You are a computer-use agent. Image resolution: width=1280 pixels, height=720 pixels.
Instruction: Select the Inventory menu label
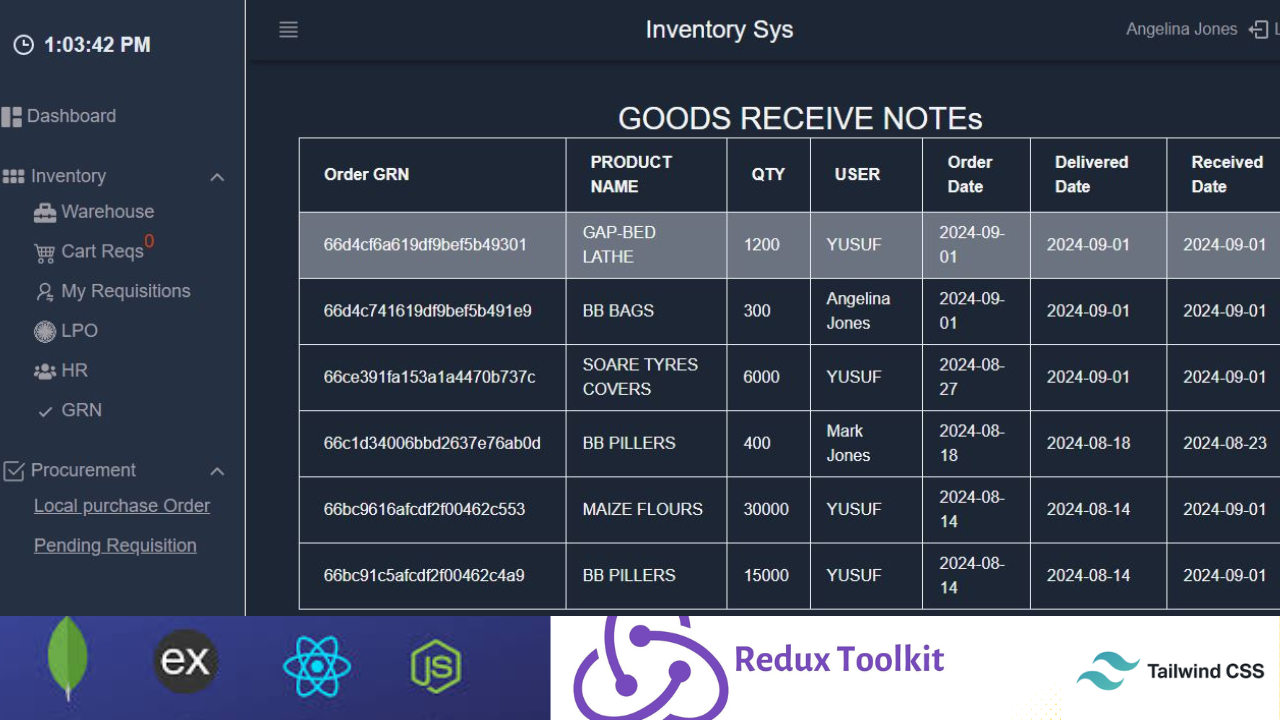(68, 176)
